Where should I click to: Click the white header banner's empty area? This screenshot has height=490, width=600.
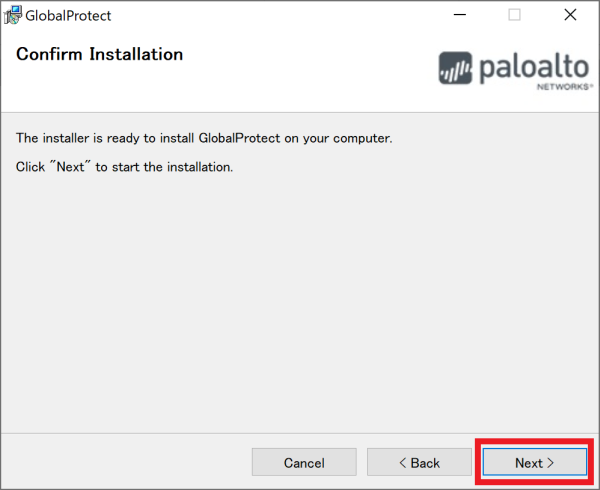click(x=300, y=85)
